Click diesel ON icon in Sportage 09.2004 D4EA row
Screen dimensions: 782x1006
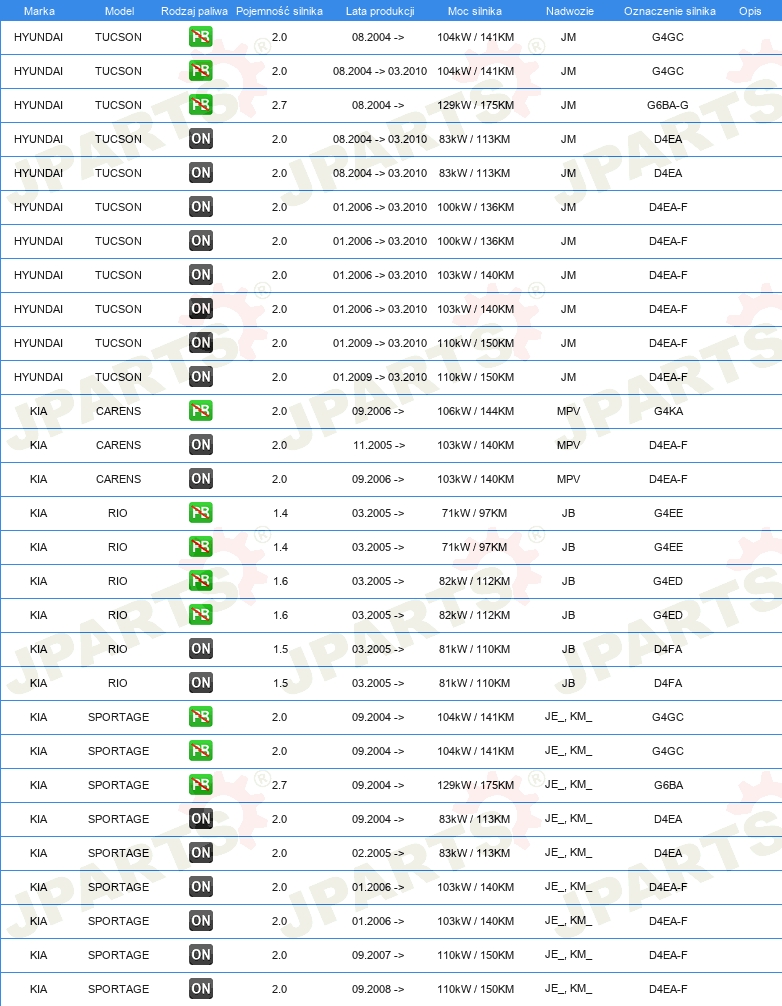click(201, 819)
